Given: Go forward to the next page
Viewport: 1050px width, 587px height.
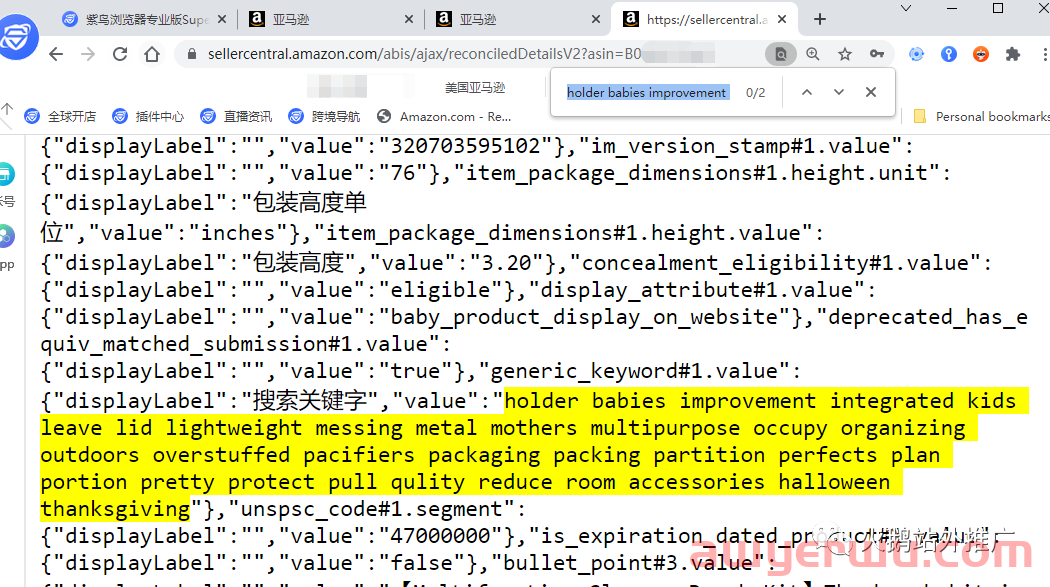Looking at the screenshot, I should (88, 54).
